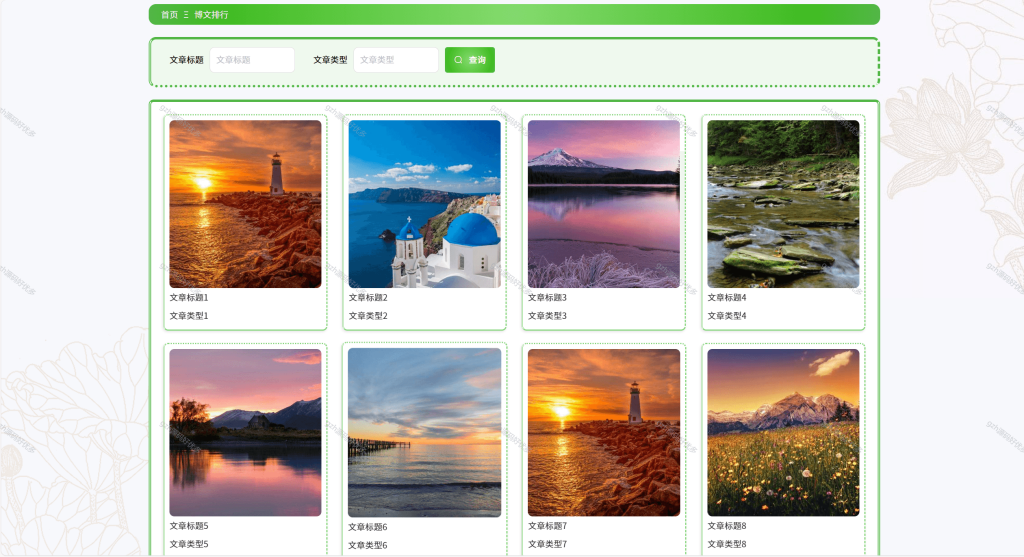
Task: Click the 查询 search button
Action: pos(470,60)
